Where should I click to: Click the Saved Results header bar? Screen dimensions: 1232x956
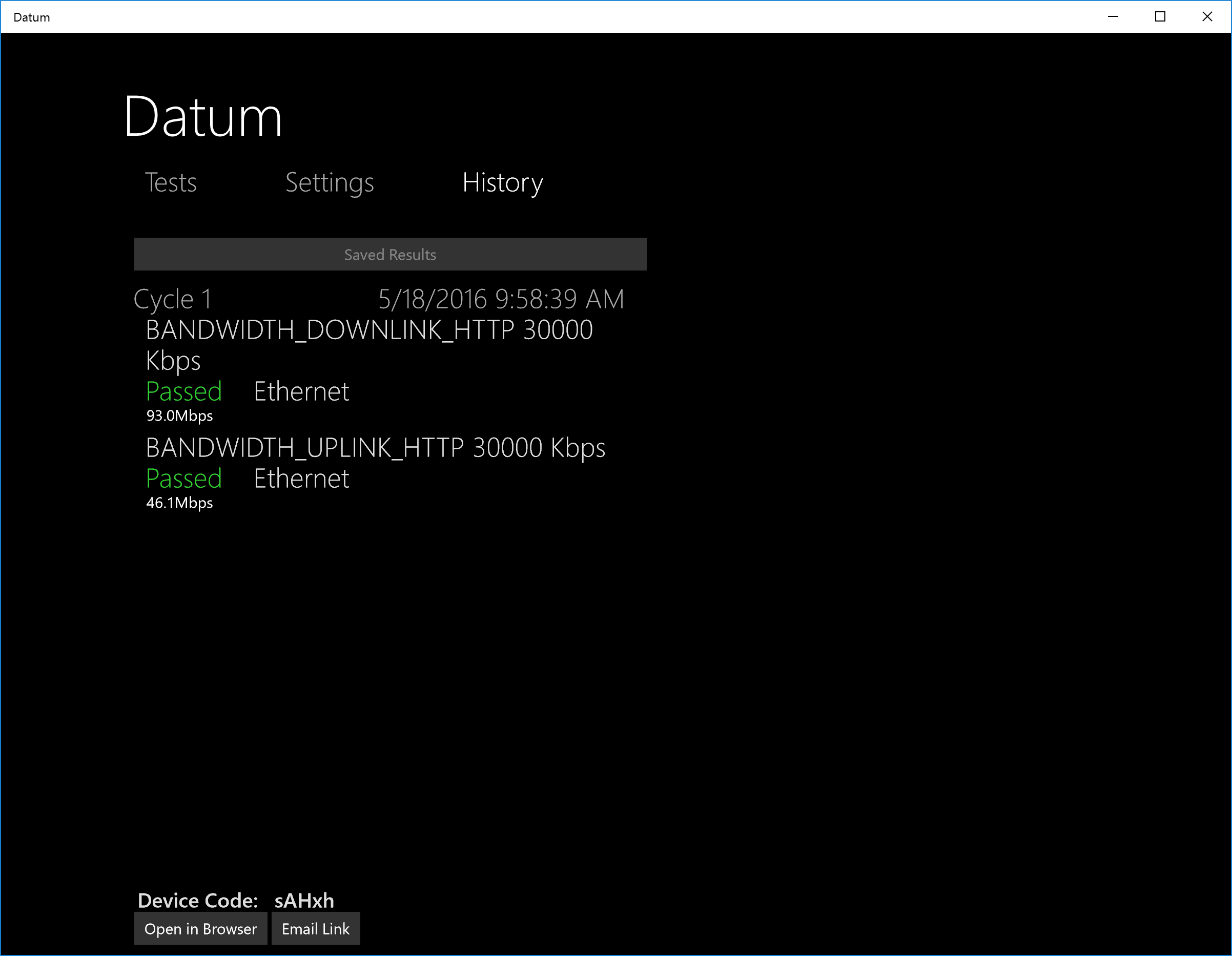390,254
